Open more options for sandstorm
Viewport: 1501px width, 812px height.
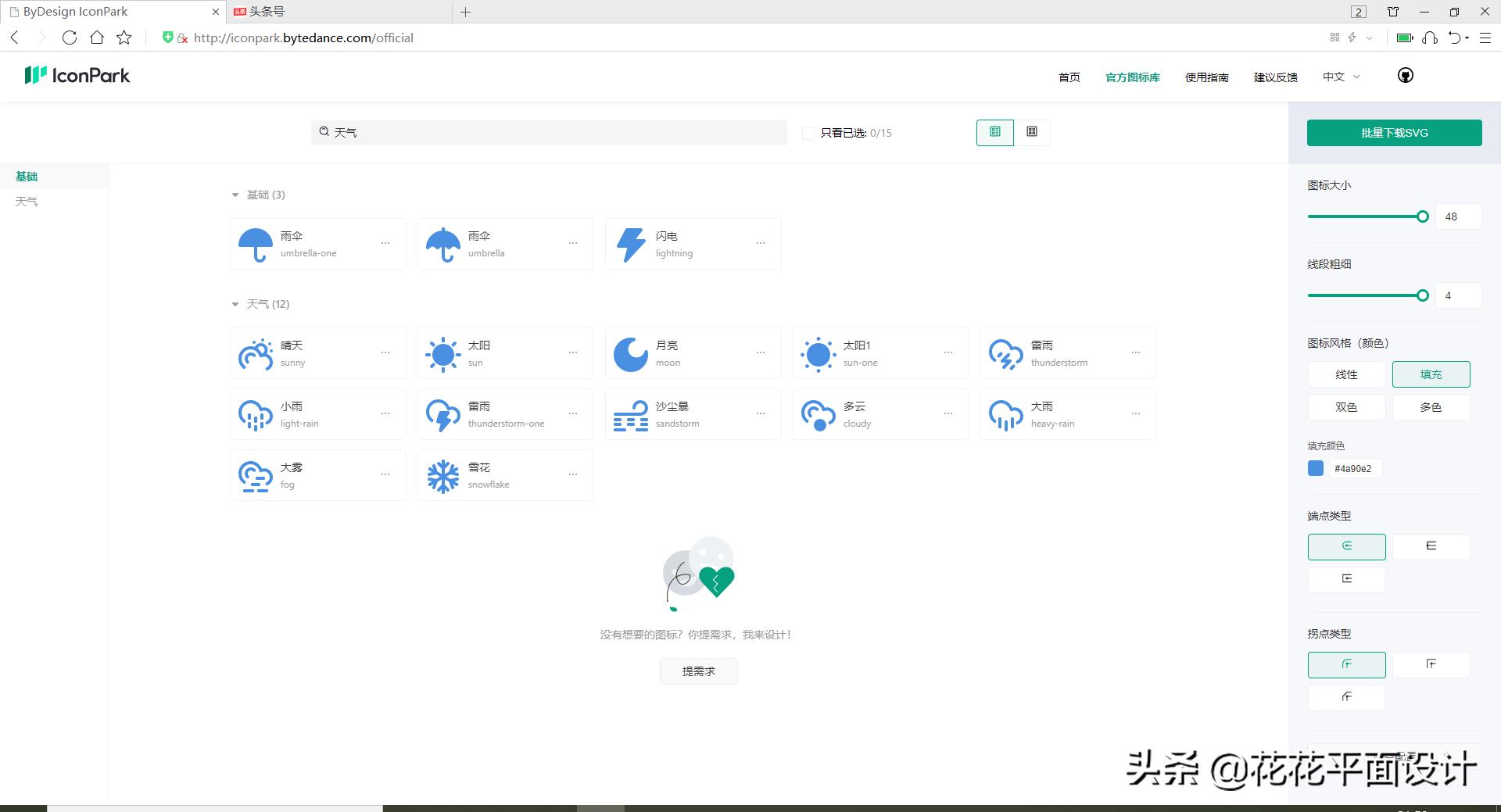click(761, 413)
